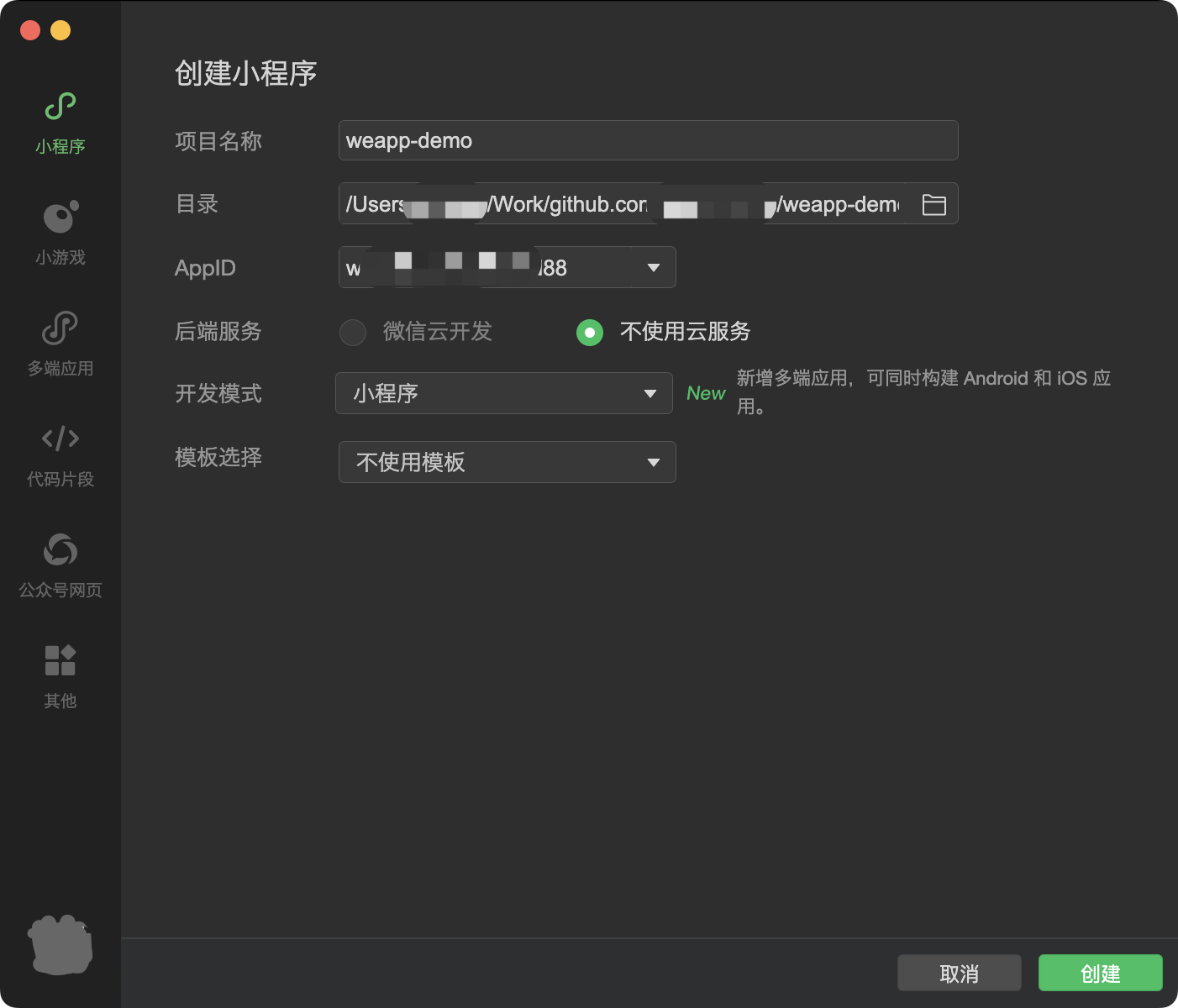Image resolution: width=1178 pixels, height=1008 pixels.
Task: Open the 代码片段 code icon
Action: point(60,438)
